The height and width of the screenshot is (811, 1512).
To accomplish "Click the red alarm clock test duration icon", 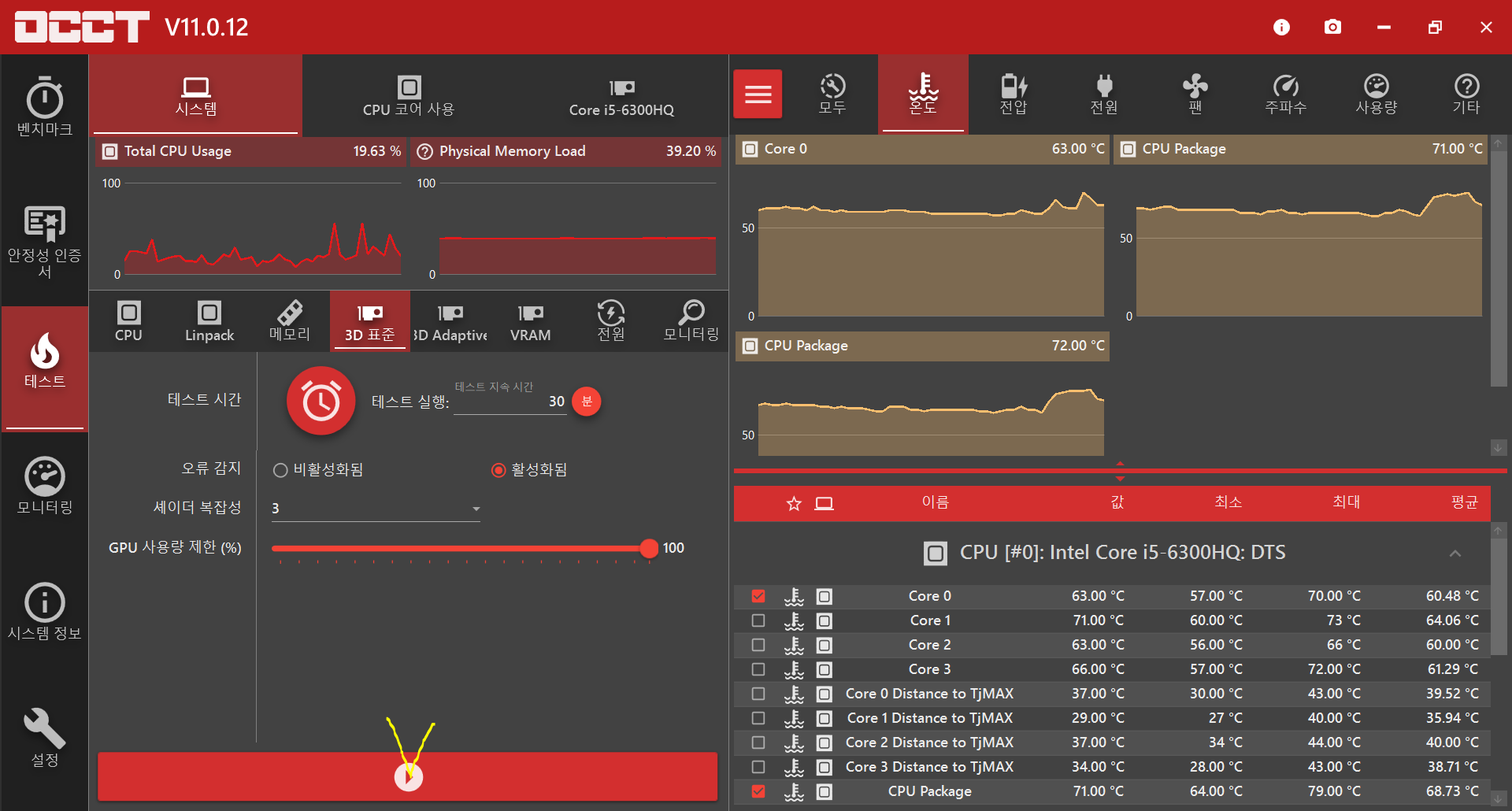I will (321, 401).
